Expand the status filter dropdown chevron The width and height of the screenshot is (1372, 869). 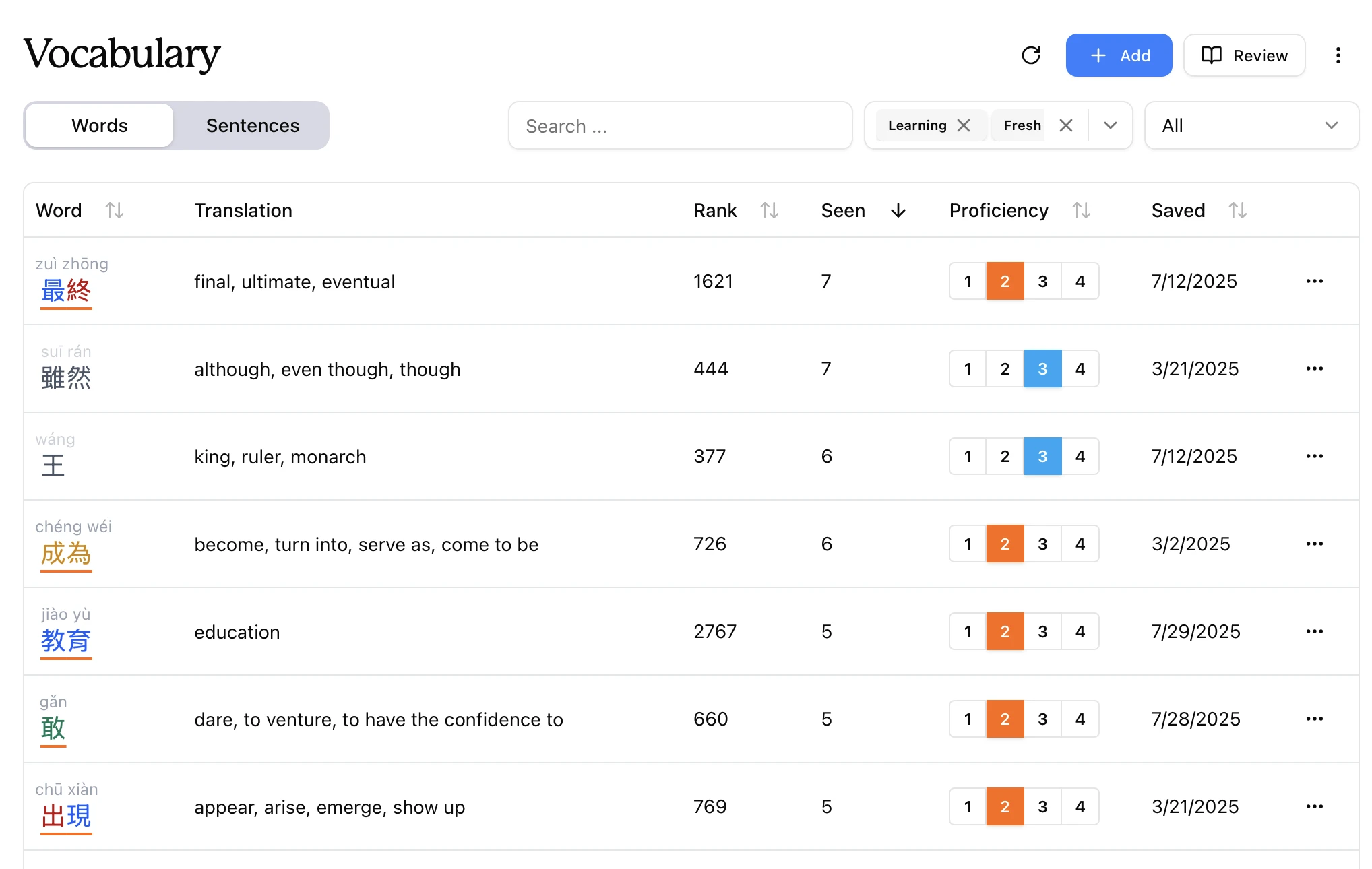coord(1111,125)
